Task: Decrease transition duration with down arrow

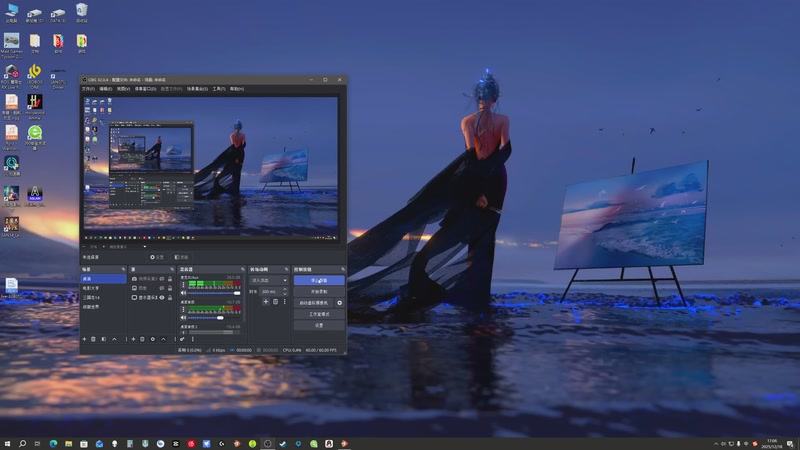Action: 285,294
